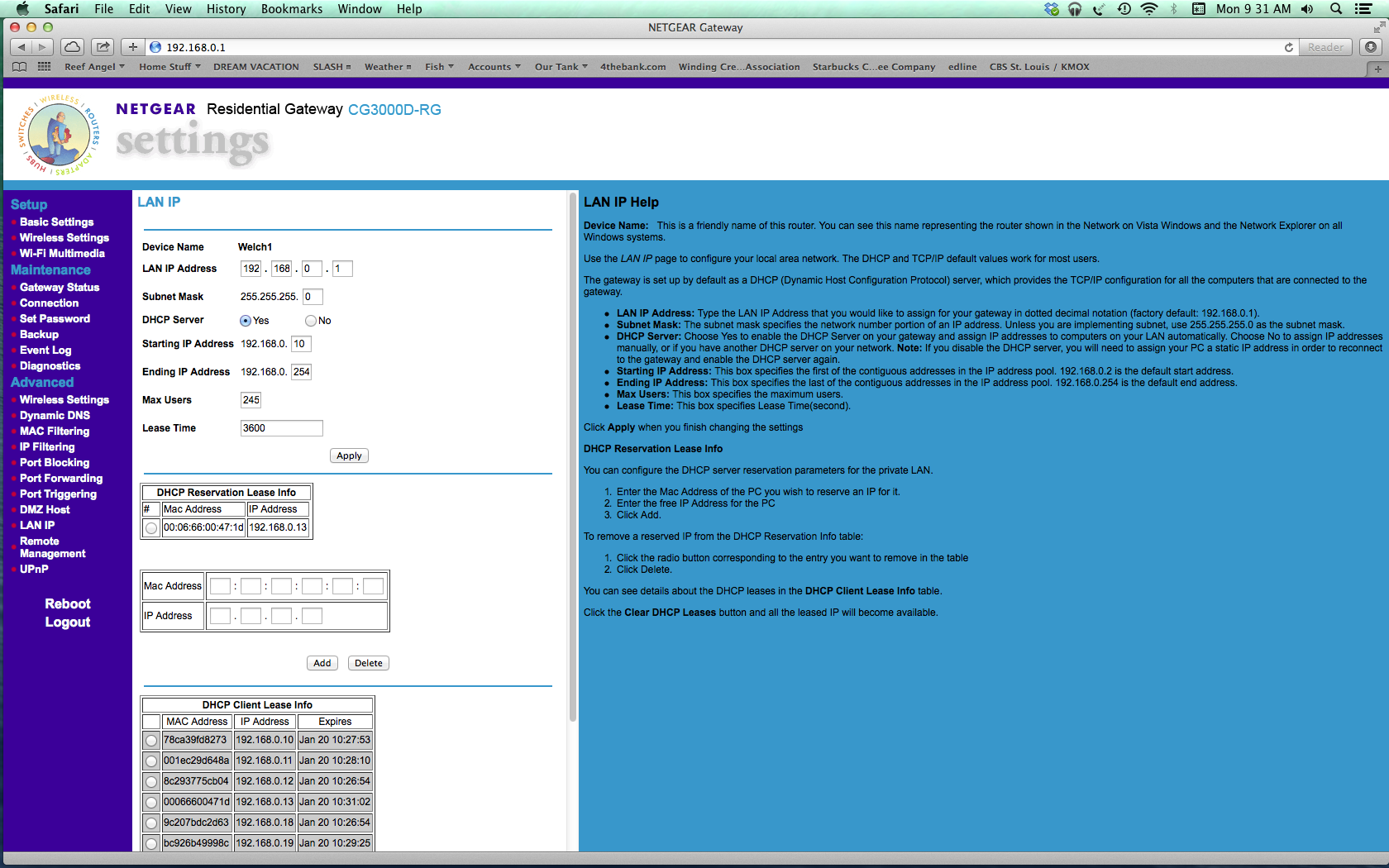Go to Port Forwarding settings

(x=61, y=479)
